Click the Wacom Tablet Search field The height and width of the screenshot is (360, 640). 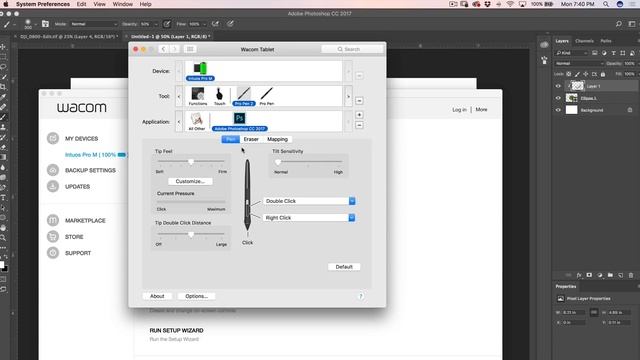coord(352,49)
